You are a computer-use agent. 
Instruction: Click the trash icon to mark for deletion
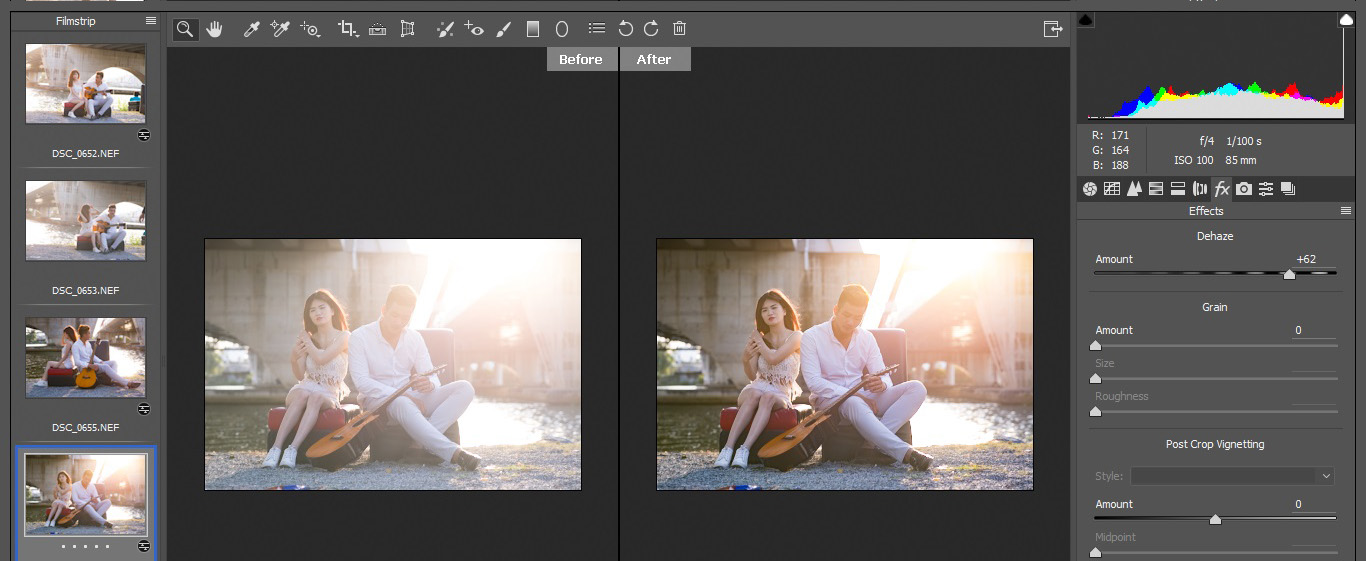click(x=680, y=29)
